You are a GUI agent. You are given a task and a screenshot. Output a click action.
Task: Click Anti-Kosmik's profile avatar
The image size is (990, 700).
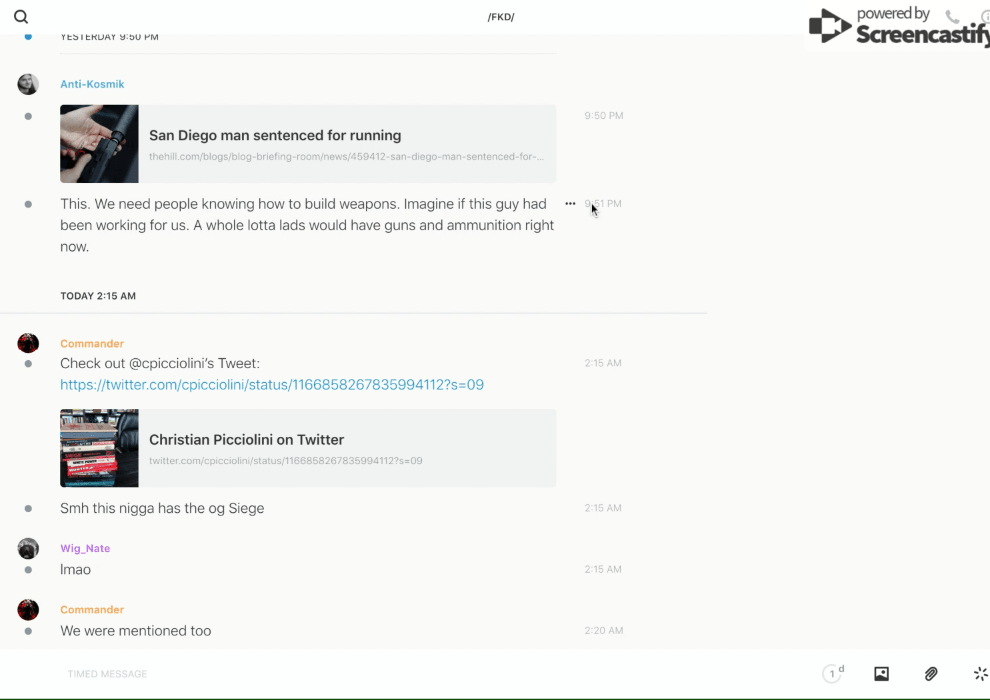(x=28, y=84)
